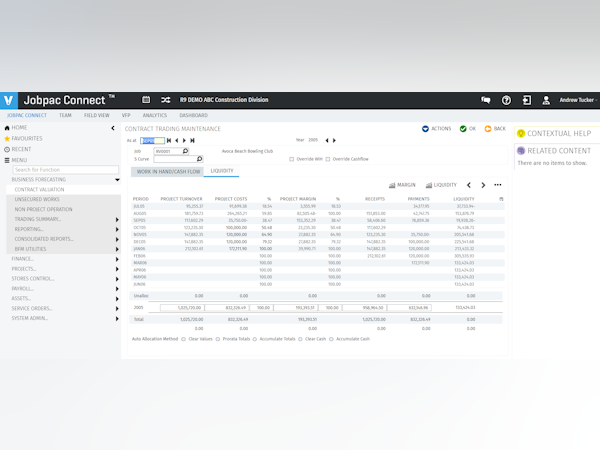
Task: Toggle the MENU hamburger item
Action: point(16,160)
